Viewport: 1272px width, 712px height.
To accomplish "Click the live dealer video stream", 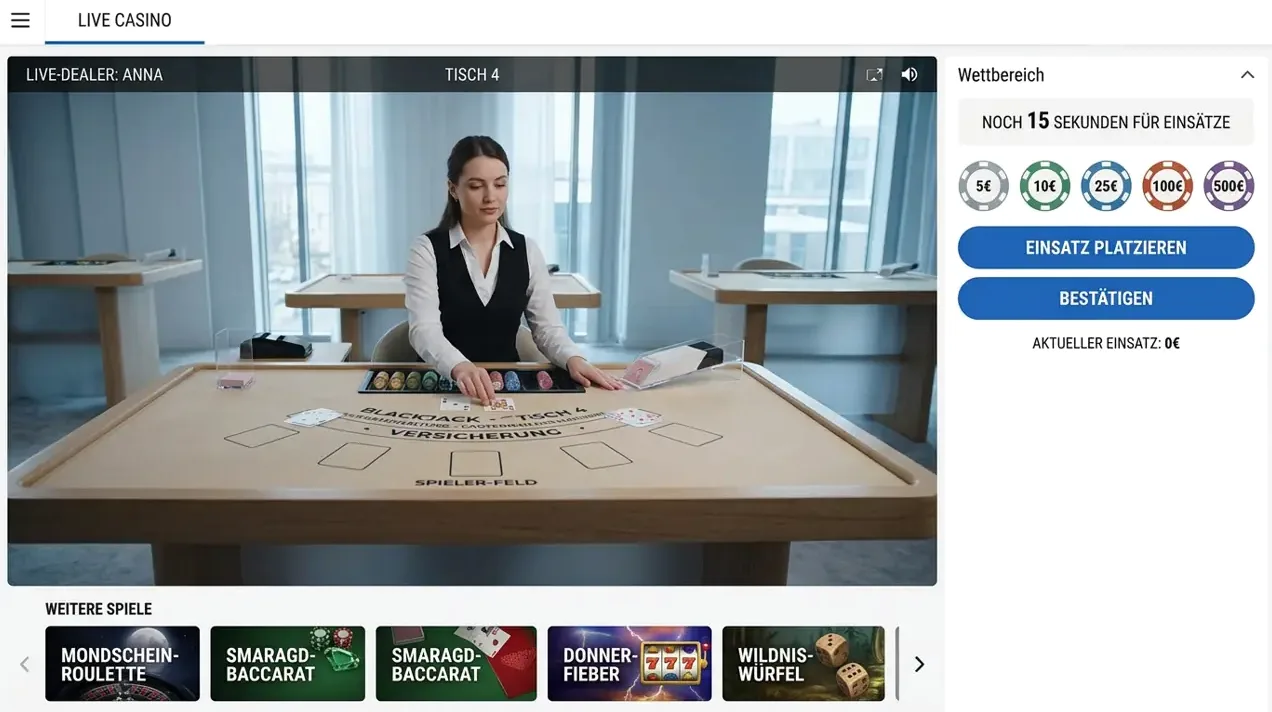I will click(472, 338).
